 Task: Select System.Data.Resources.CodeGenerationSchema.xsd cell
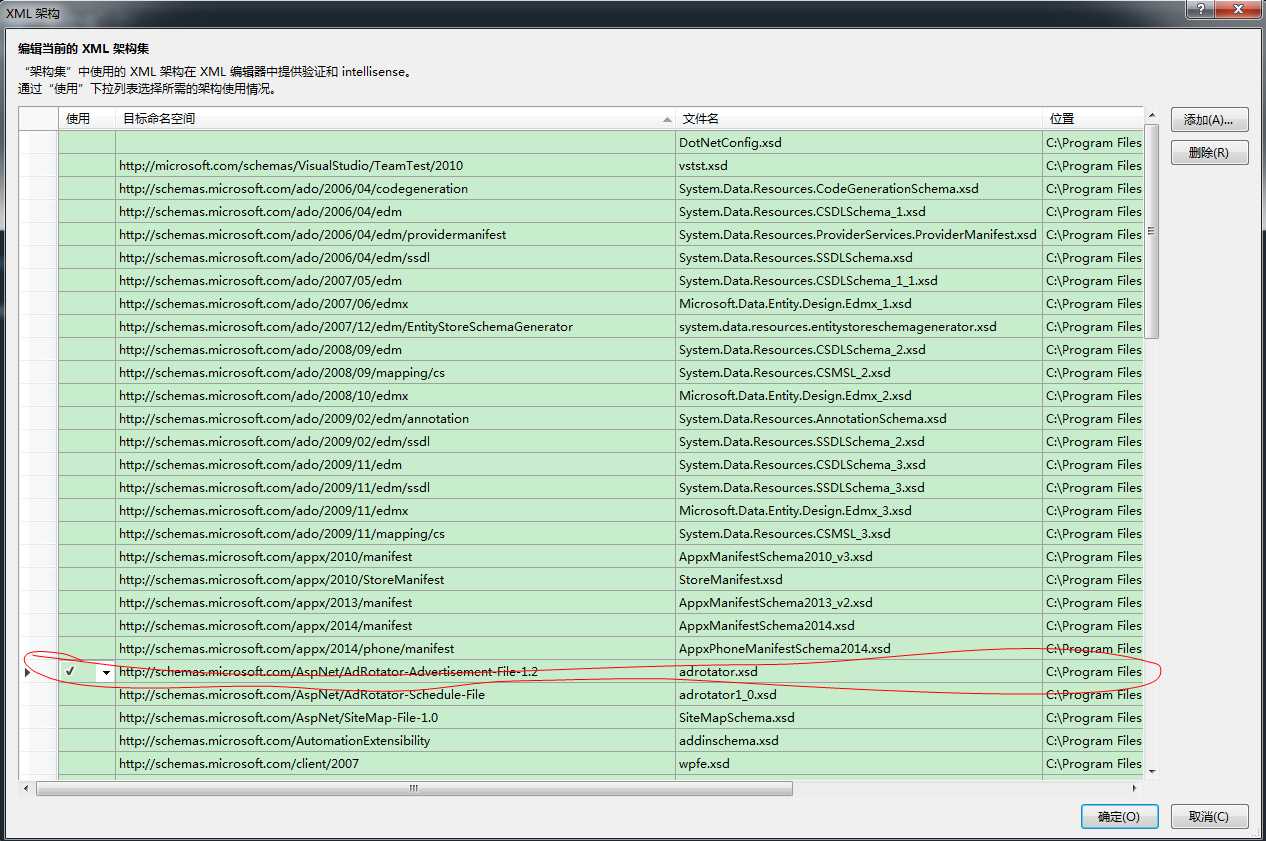point(859,189)
